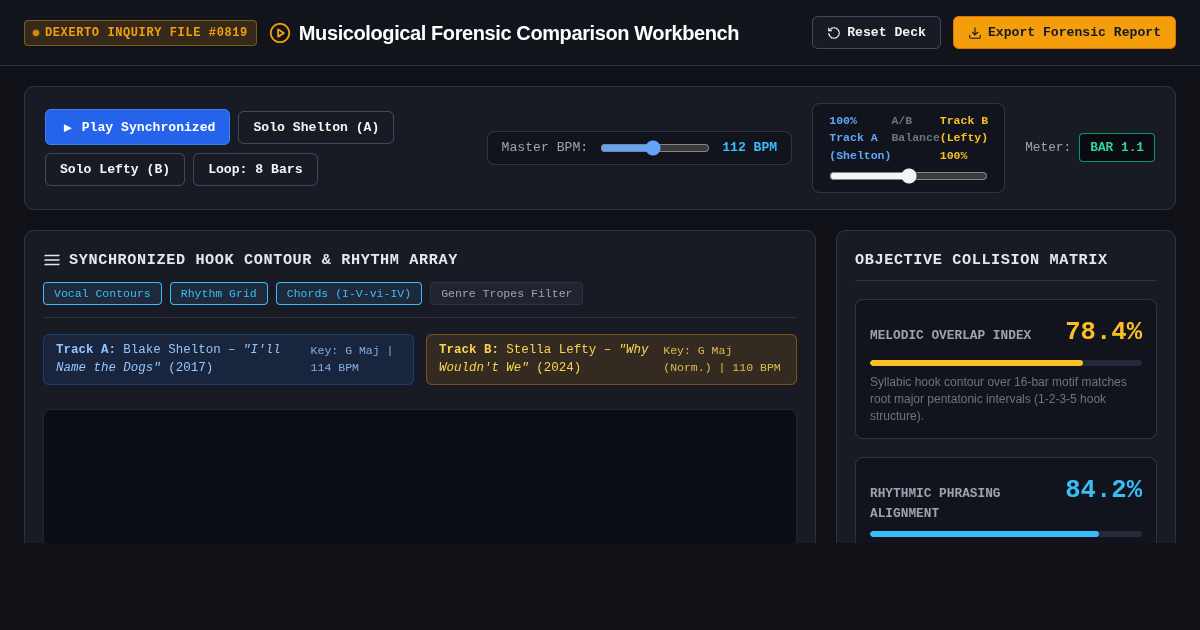Click the 78.4% melodic overlap value
The image size is (1200, 630).
coord(1103,331)
